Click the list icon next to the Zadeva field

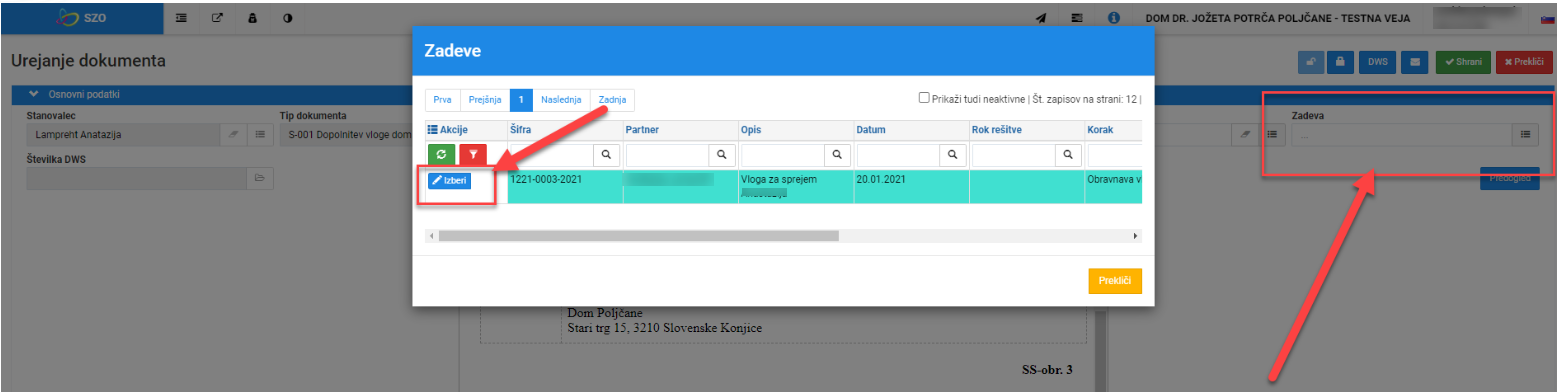[x=1526, y=133]
